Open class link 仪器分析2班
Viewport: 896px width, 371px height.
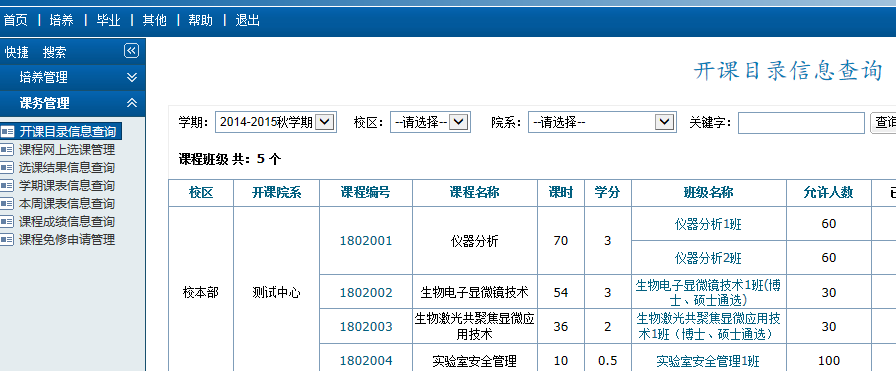click(708, 258)
